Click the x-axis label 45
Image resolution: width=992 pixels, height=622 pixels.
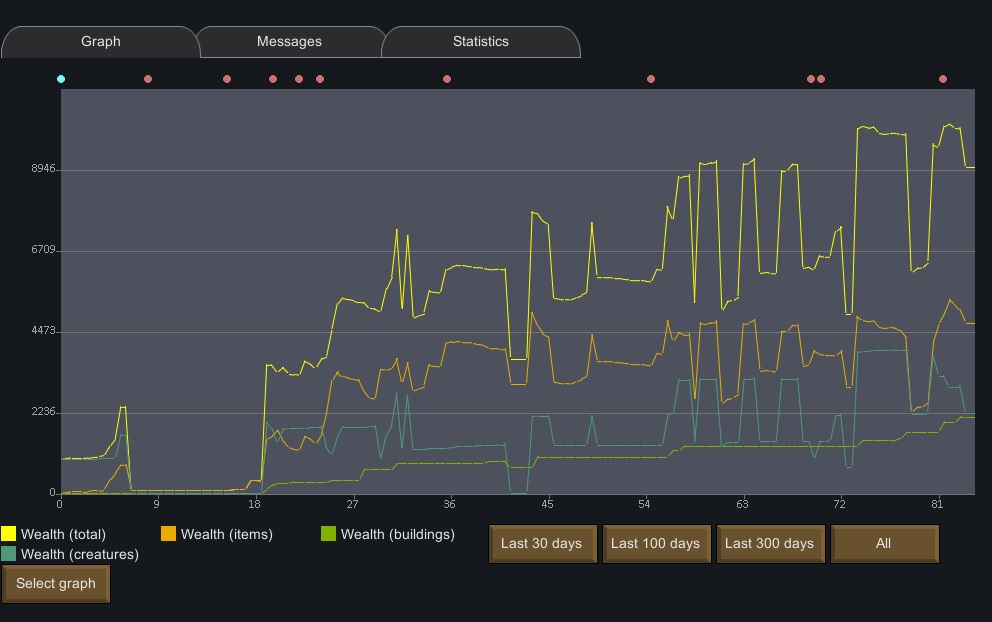(547, 504)
